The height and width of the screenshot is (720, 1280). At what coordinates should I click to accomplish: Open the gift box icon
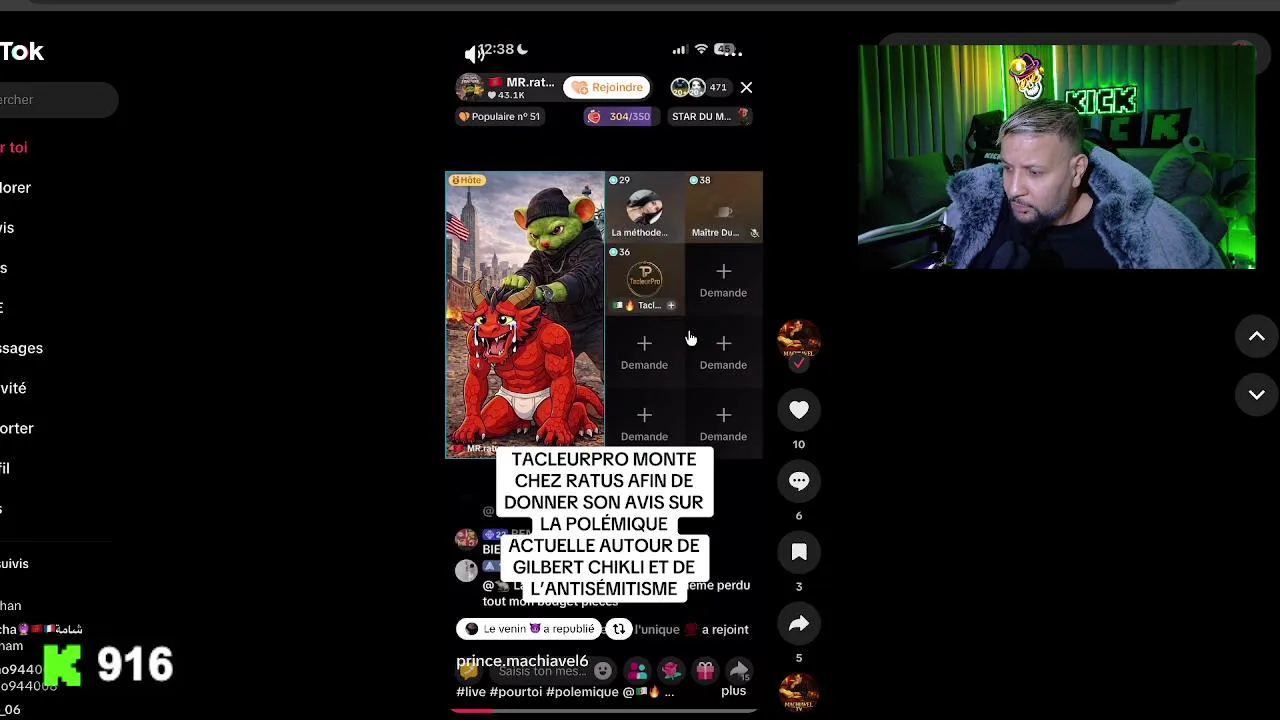click(x=705, y=671)
